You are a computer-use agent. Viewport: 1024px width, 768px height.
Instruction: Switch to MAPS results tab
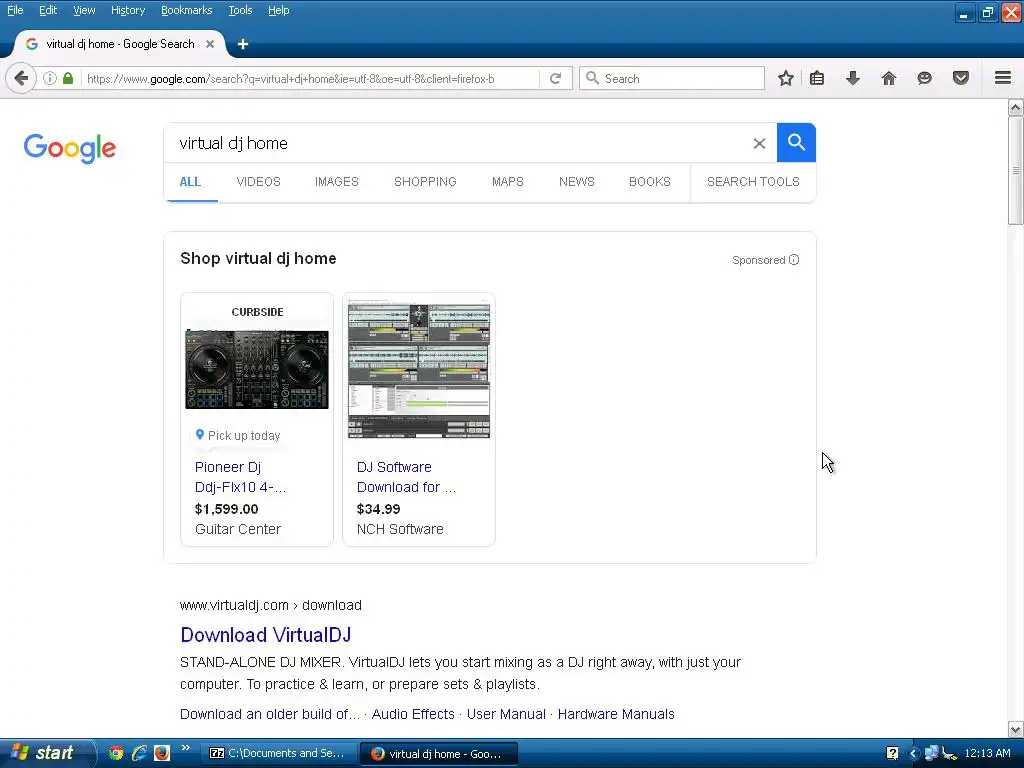tap(508, 182)
